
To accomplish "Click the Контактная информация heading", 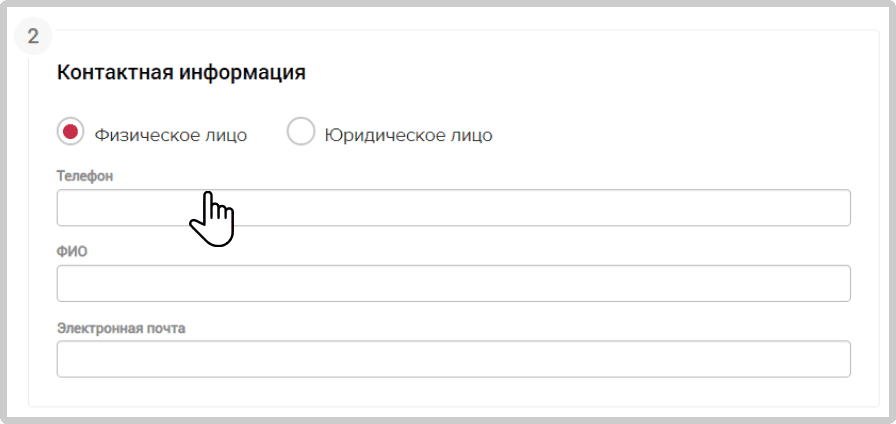I will [181, 74].
